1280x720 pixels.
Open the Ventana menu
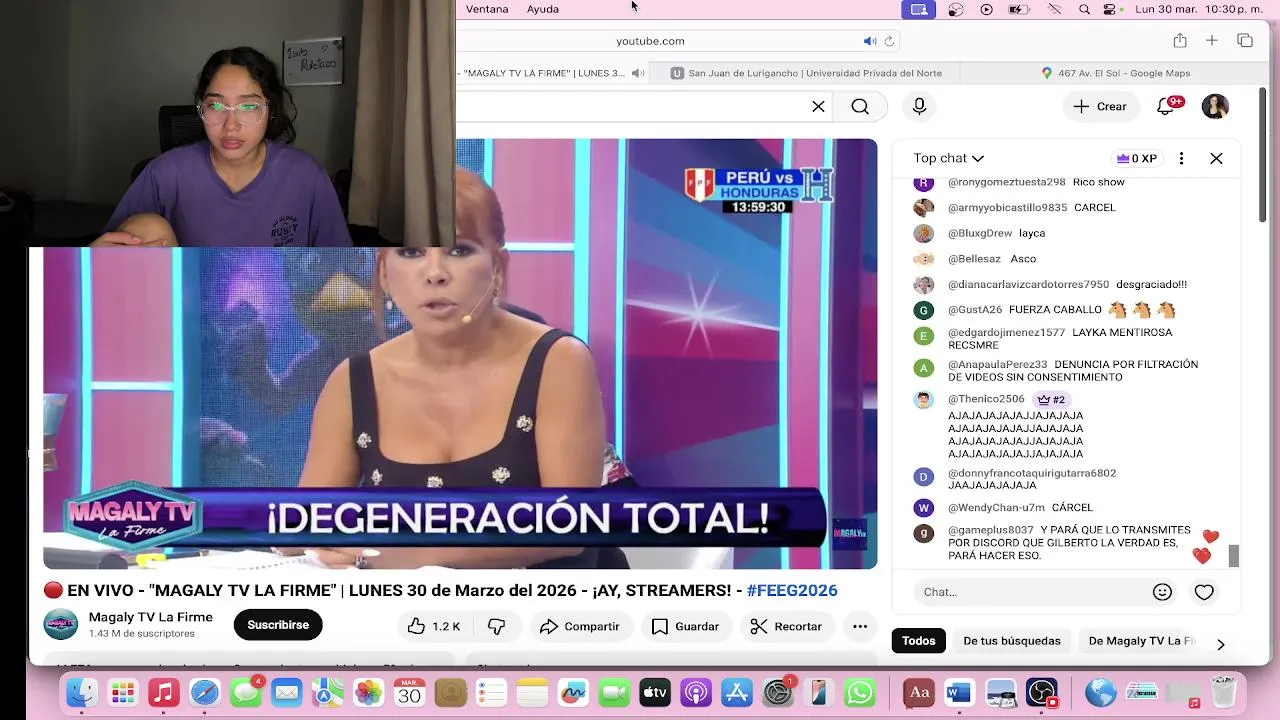(x=487, y=9)
